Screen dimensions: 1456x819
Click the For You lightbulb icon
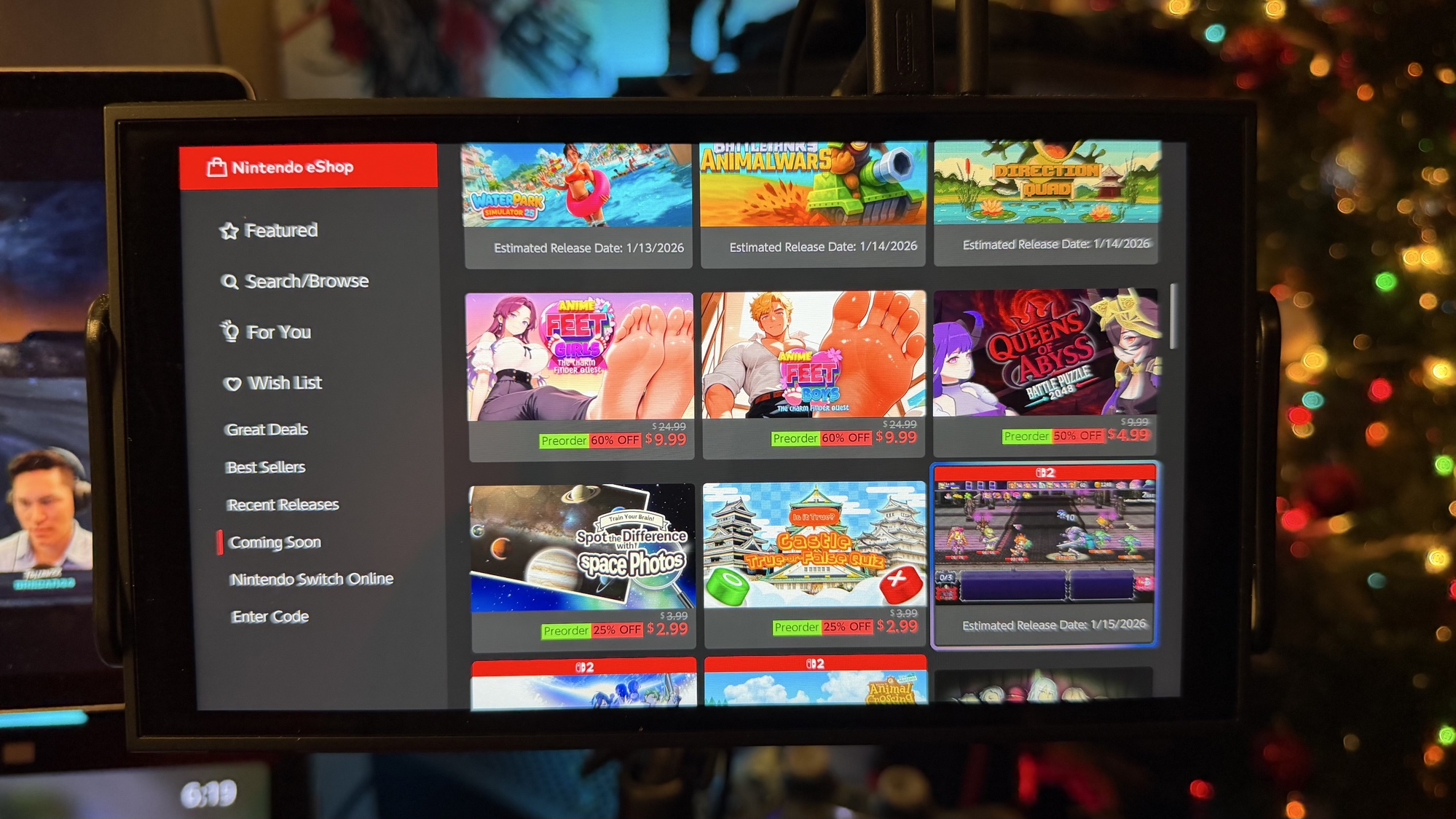[x=230, y=332]
